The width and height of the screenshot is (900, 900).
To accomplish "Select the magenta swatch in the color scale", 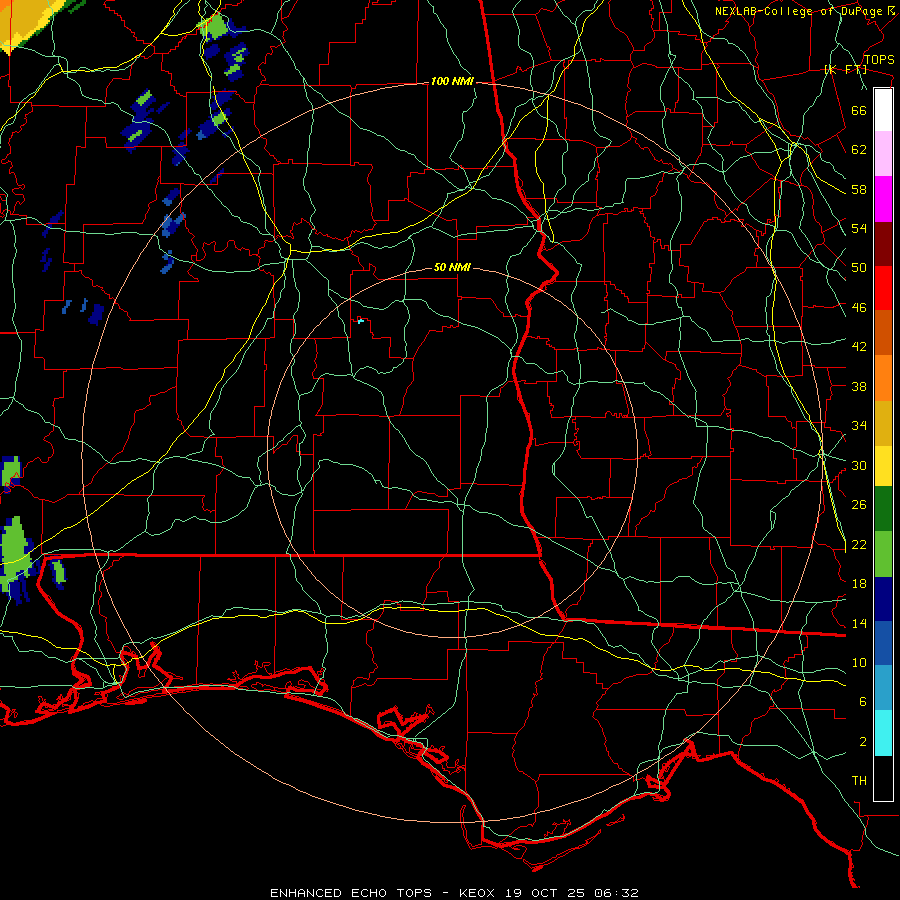I will tap(883, 199).
